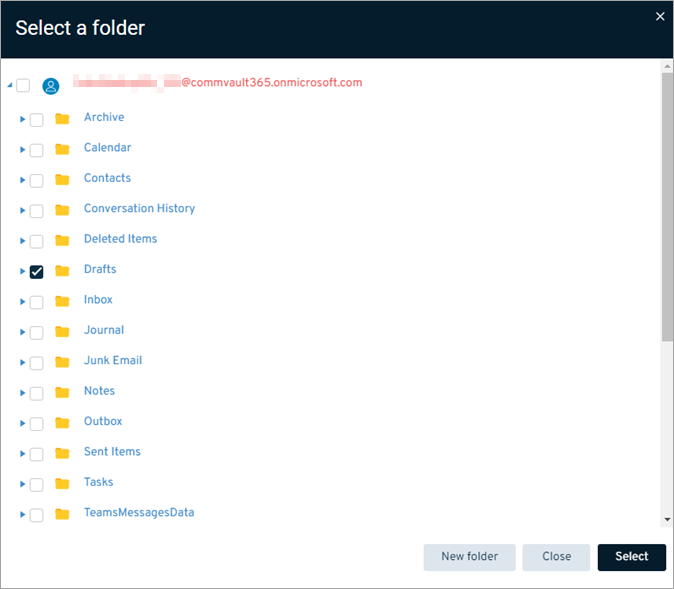The height and width of the screenshot is (589, 674).
Task: Expand the Archive folder
Action: (x=22, y=120)
